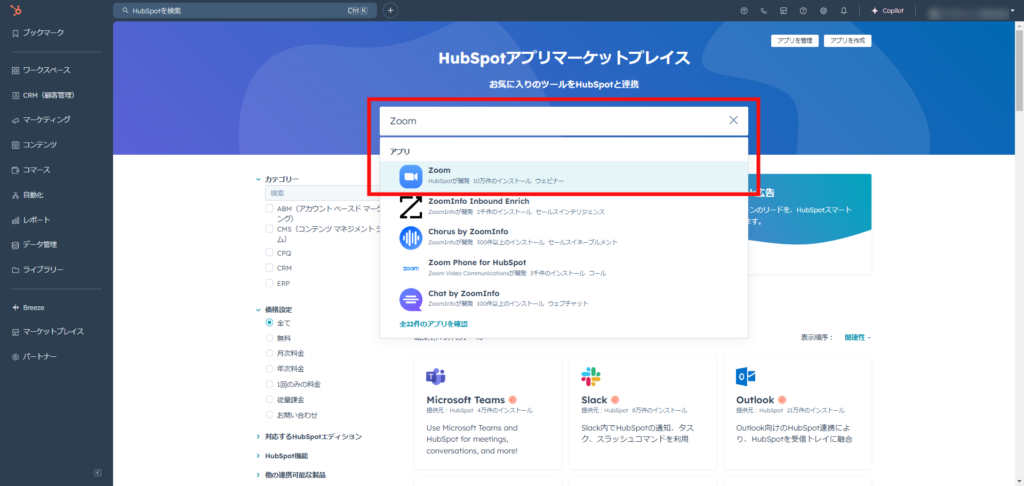
Task: Focus the HubSpot global search field
Action: tap(245, 10)
